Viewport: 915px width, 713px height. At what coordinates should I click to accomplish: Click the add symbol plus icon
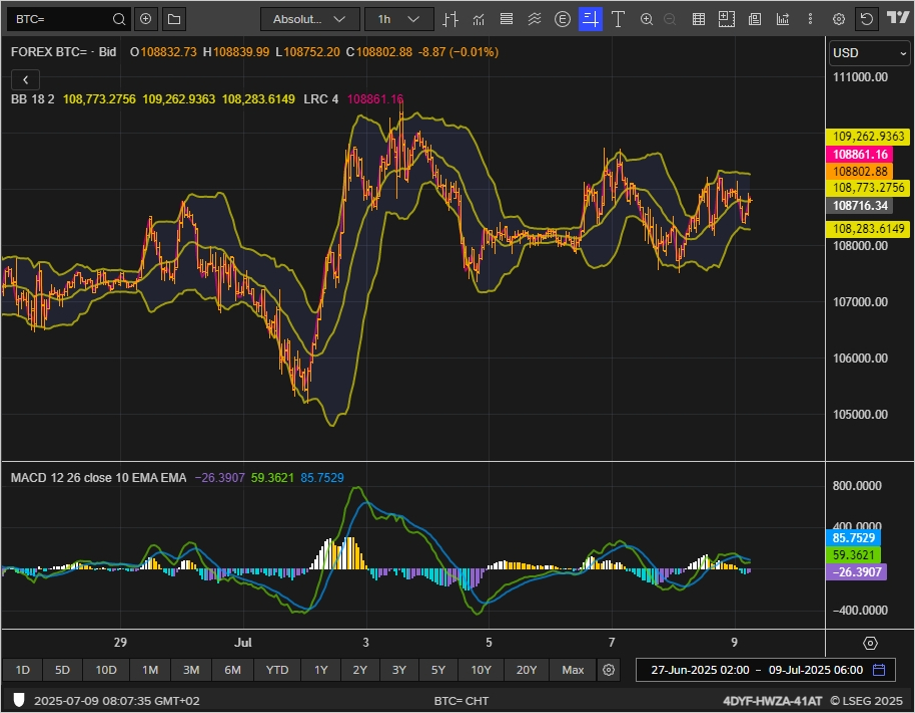145,19
